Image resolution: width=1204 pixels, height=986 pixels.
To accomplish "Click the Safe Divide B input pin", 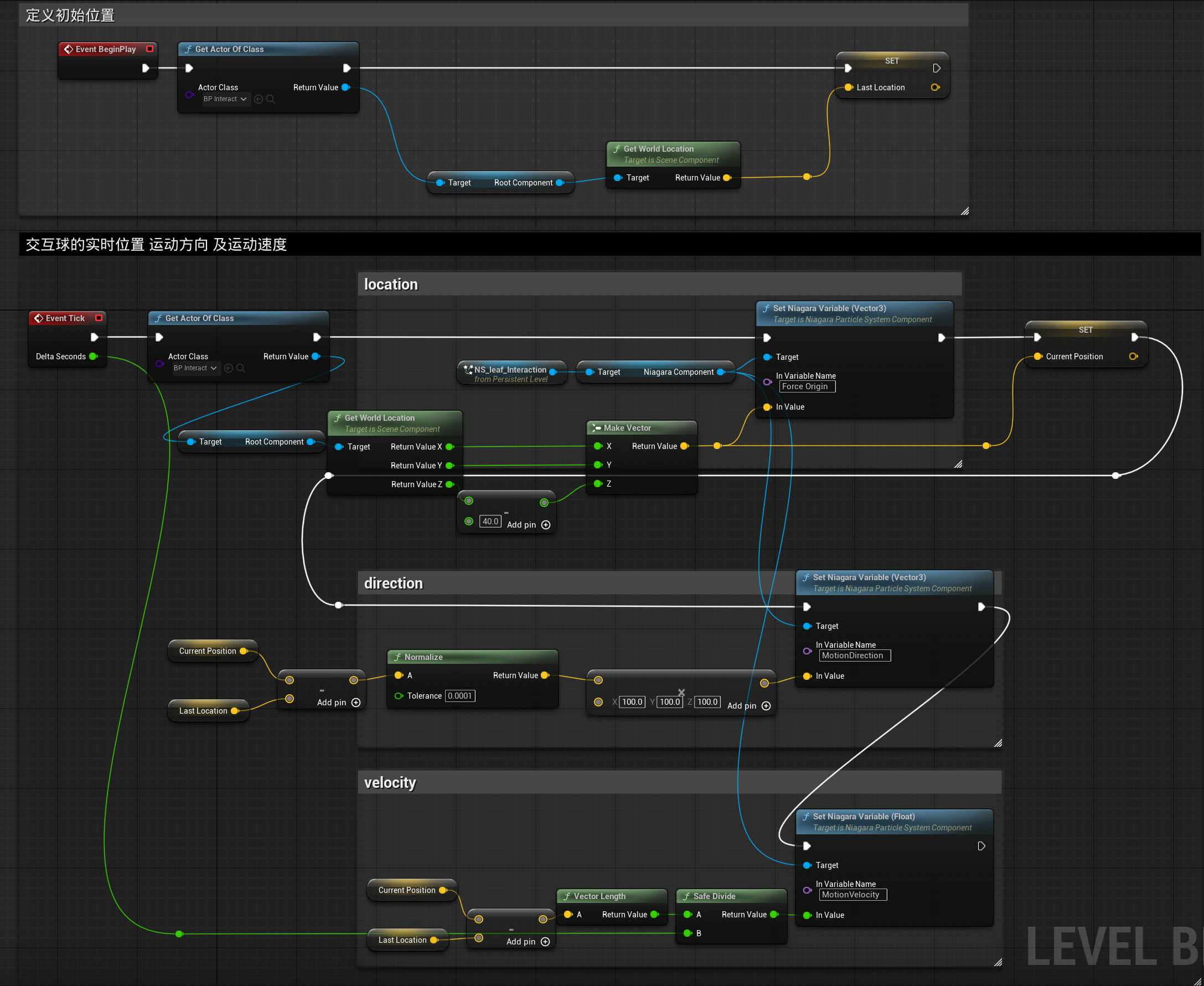I will pos(688,933).
